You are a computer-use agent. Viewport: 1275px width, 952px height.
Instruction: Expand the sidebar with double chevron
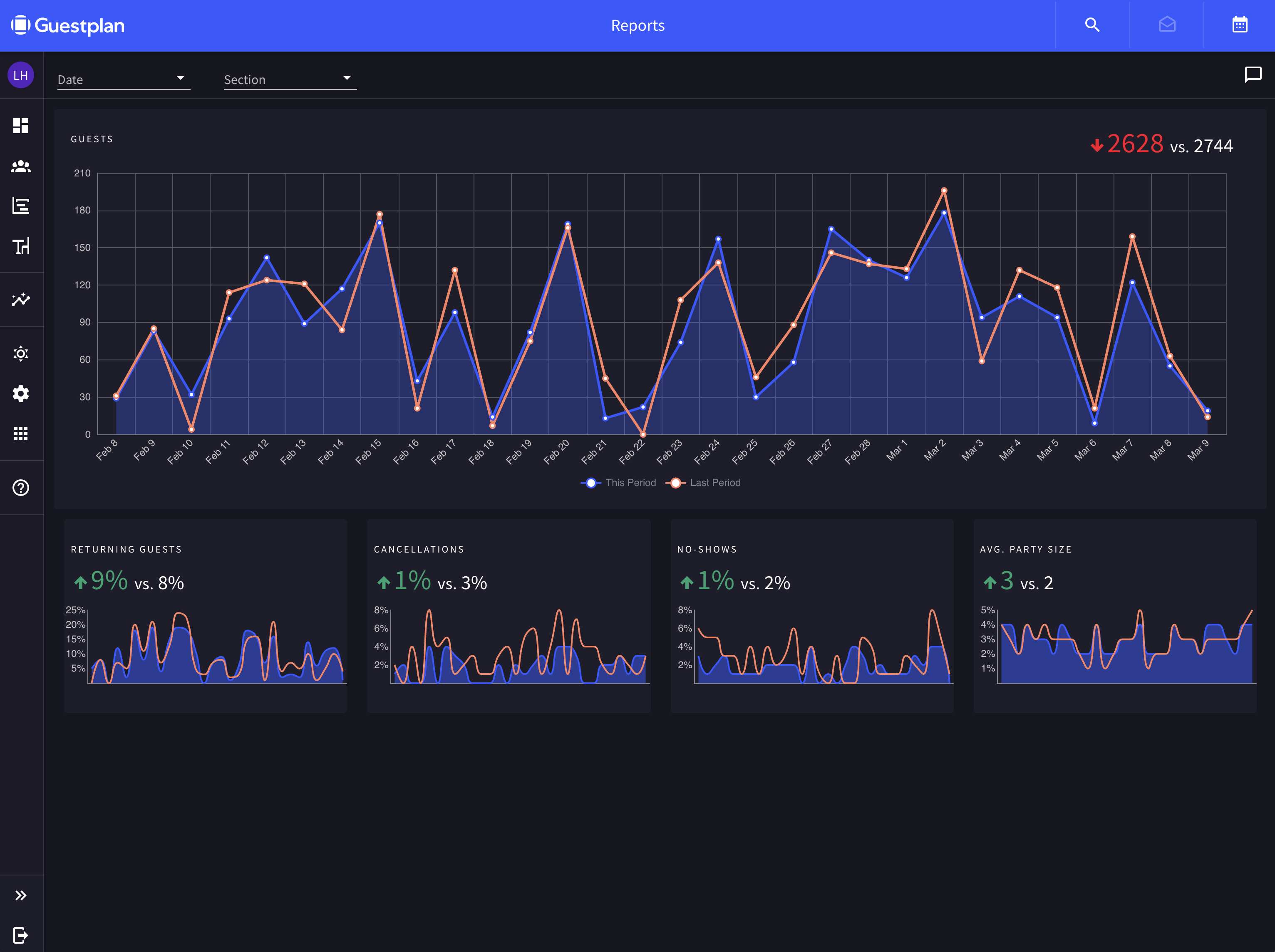tap(21, 895)
